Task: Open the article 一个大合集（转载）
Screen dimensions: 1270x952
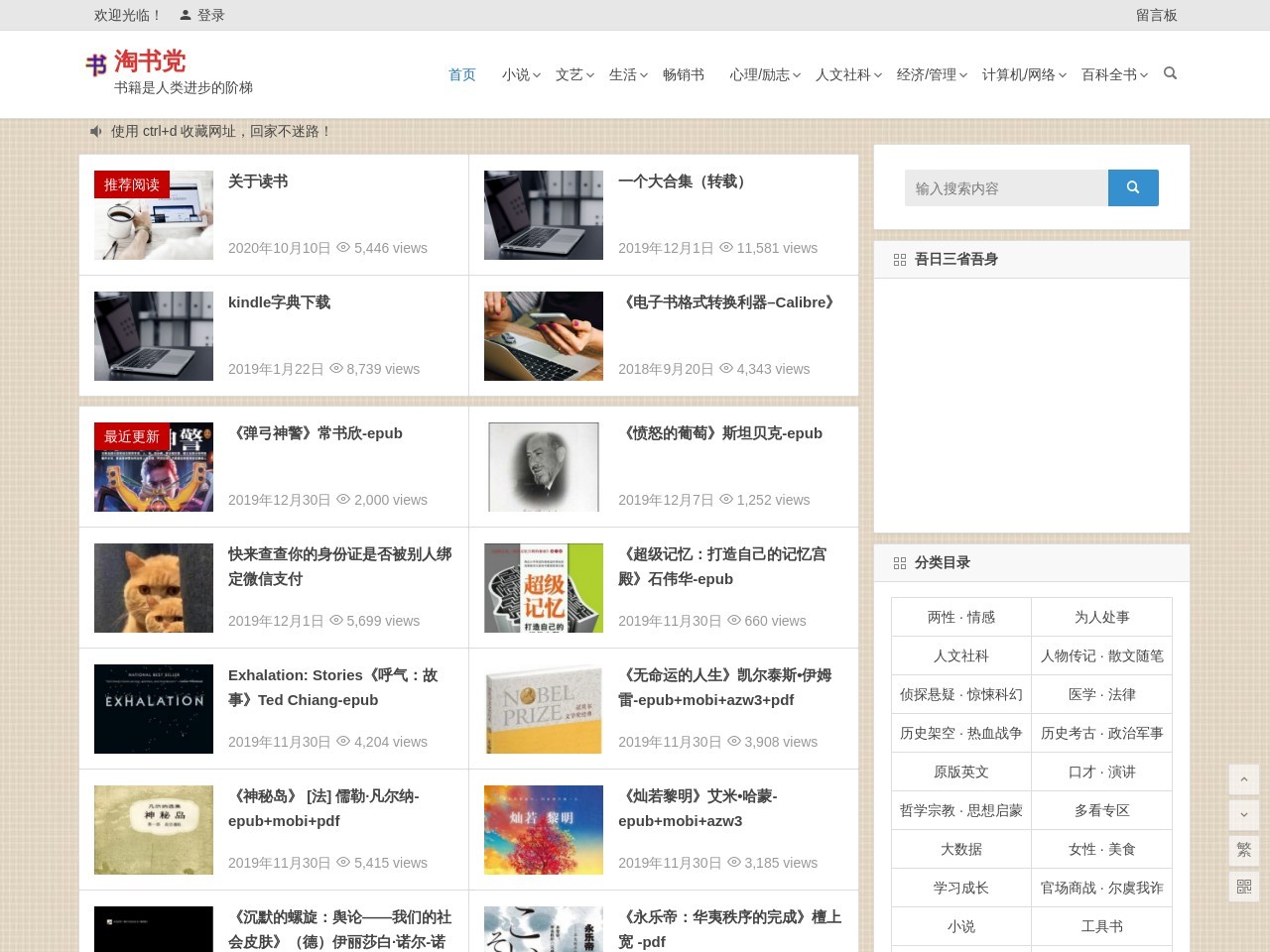Action: point(685,181)
